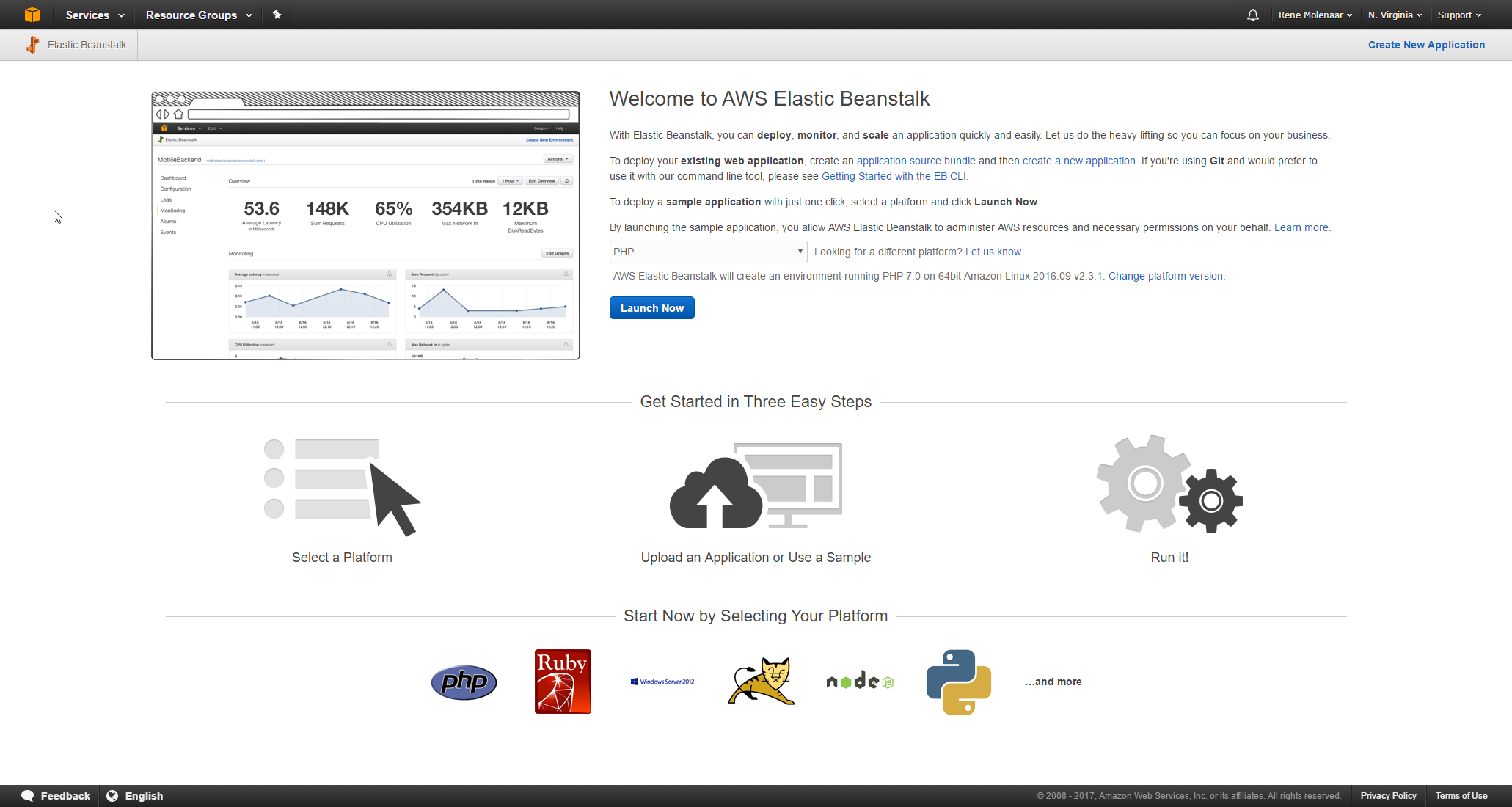Screen dimensions: 1512x807
Task: Click the Elastic Beanstalk service icon
Action: coord(33,45)
